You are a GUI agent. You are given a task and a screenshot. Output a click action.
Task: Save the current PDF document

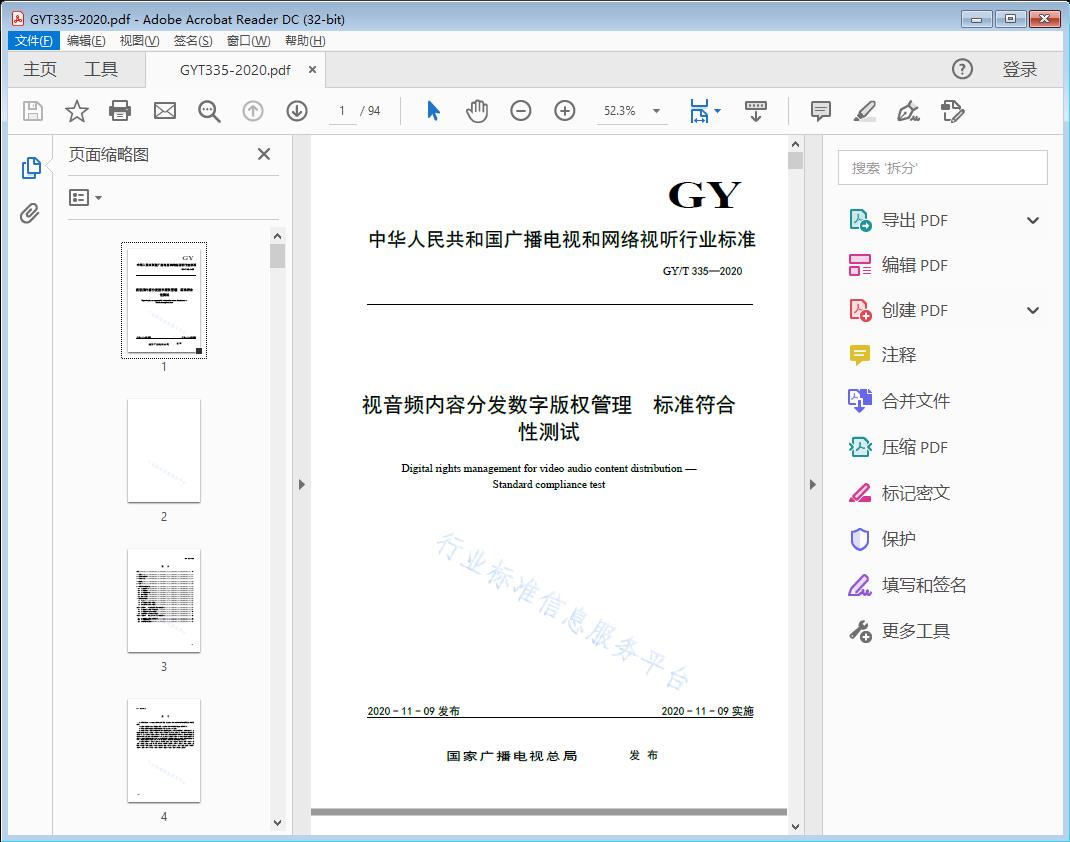coord(31,111)
